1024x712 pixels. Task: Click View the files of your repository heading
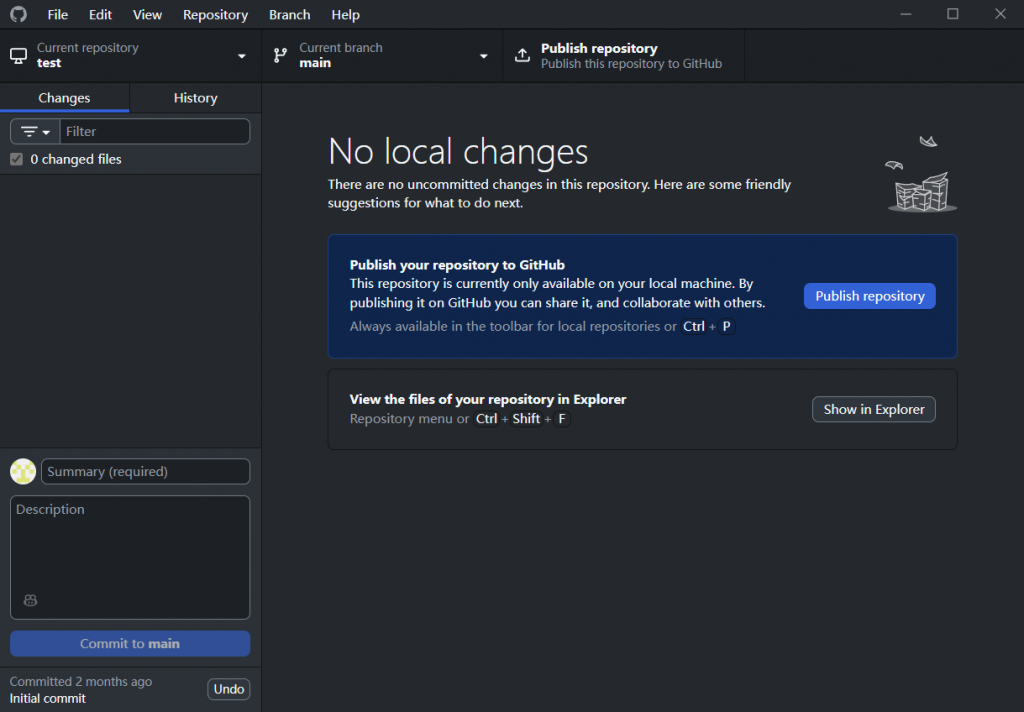[488, 399]
